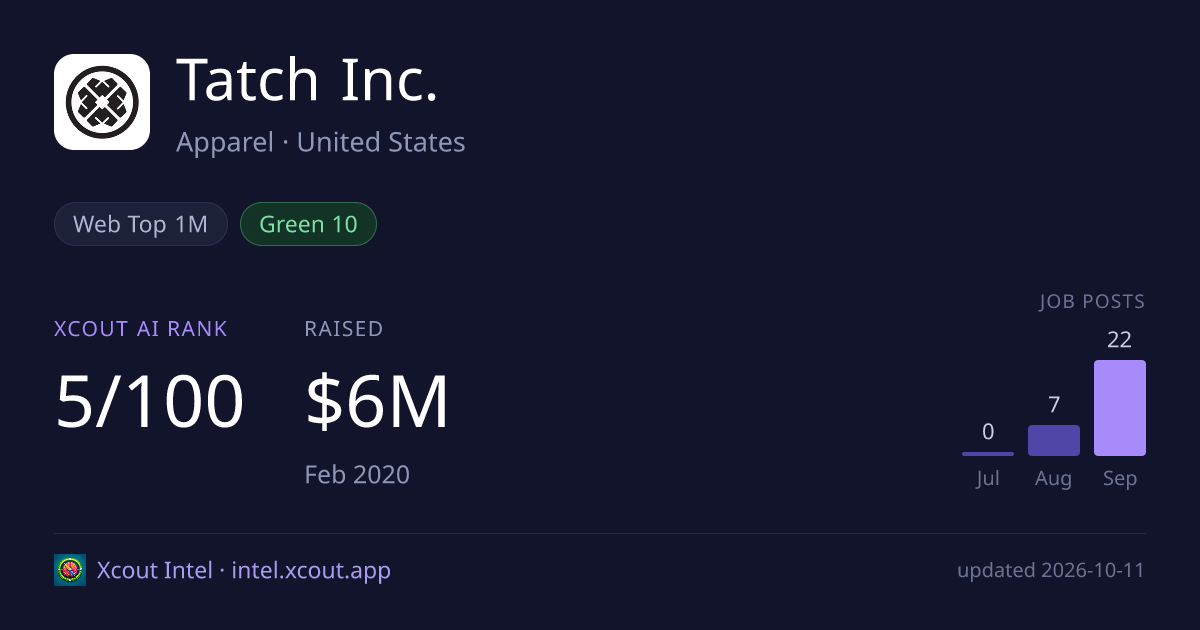
Task: Click the Xcout AI Rank label
Action: coord(141,328)
